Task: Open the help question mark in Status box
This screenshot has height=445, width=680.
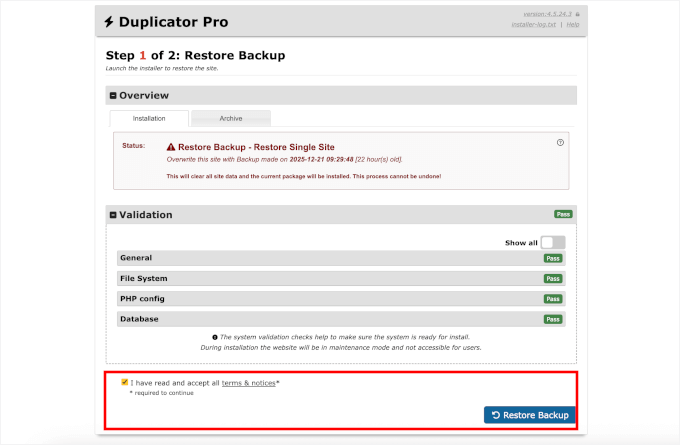Action: (x=560, y=143)
